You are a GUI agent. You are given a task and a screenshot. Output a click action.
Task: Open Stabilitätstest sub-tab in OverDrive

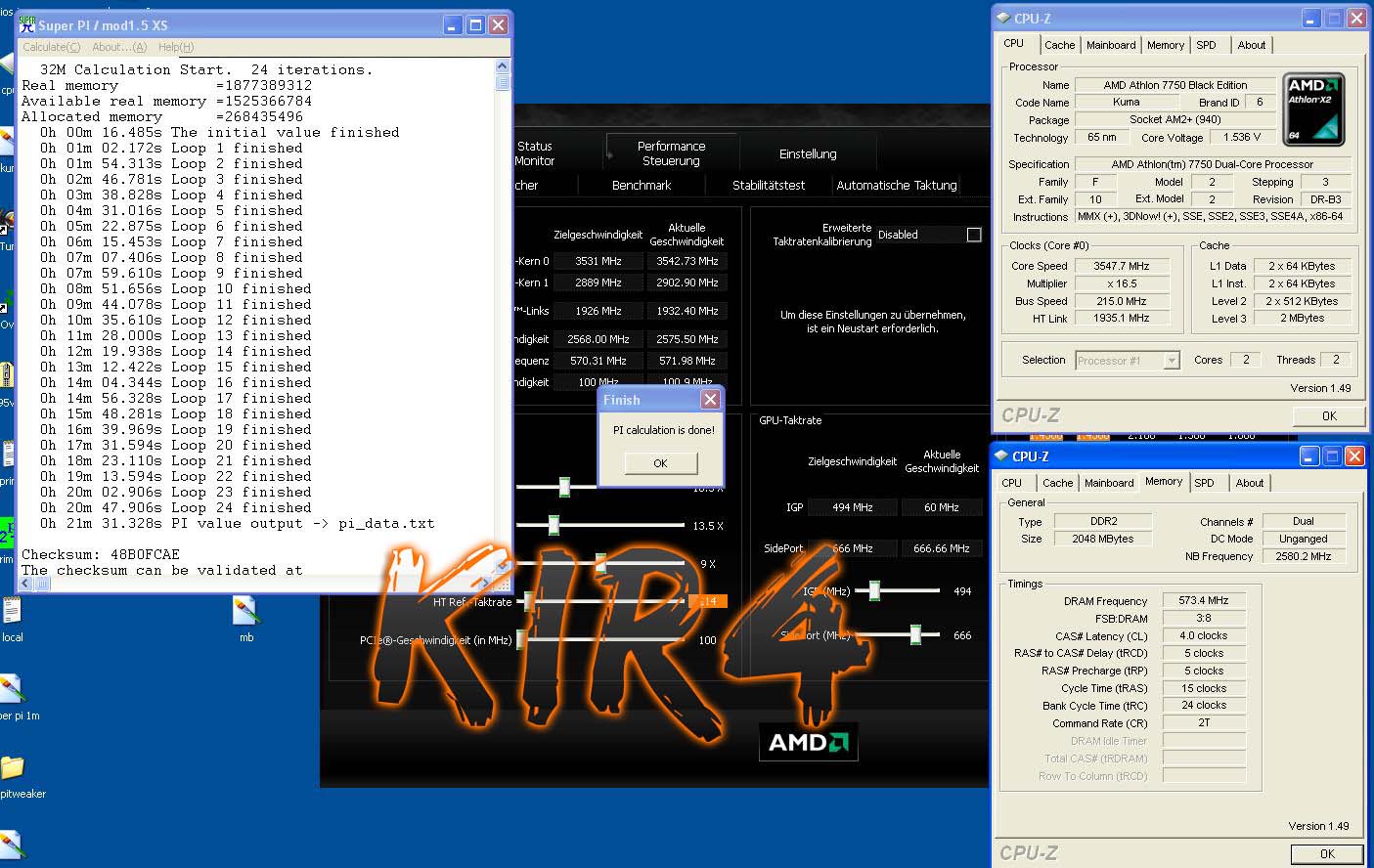click(x=769, y=185)
